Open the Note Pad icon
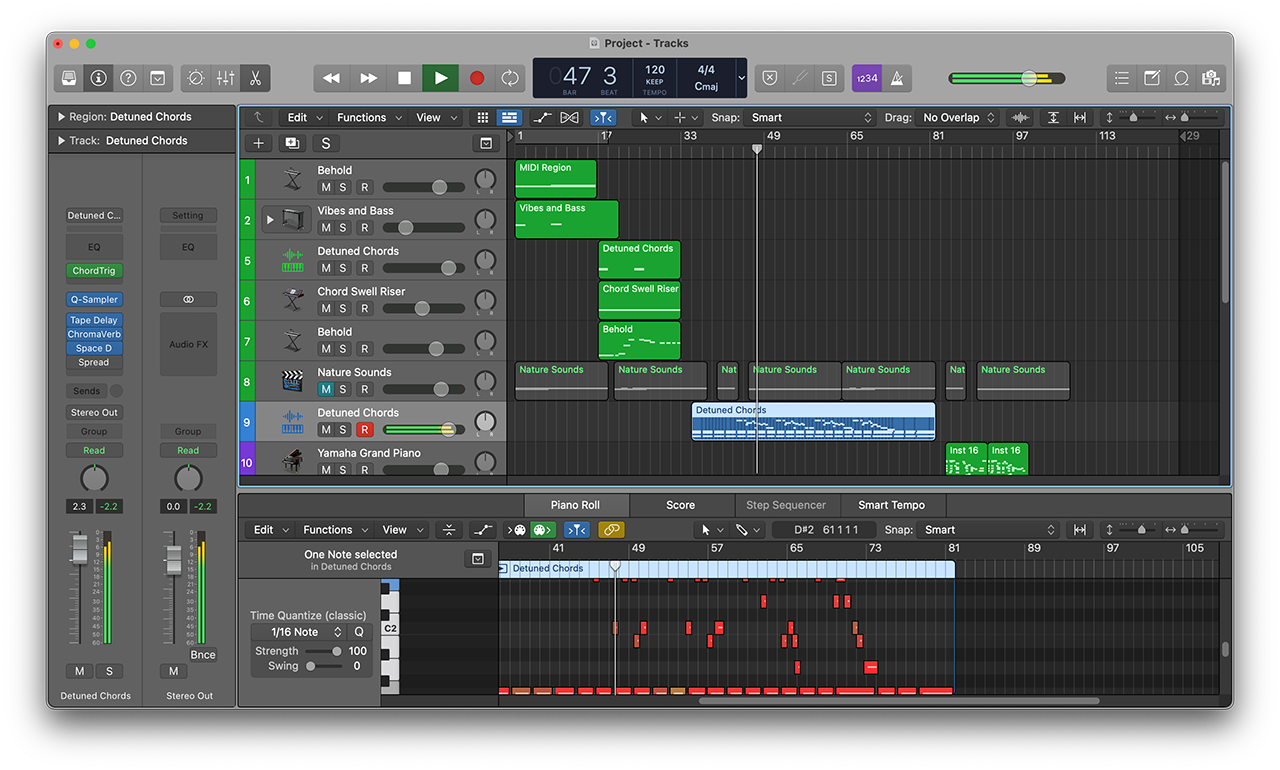This screenshot has width=1280, height=770. pos(1152,78)
